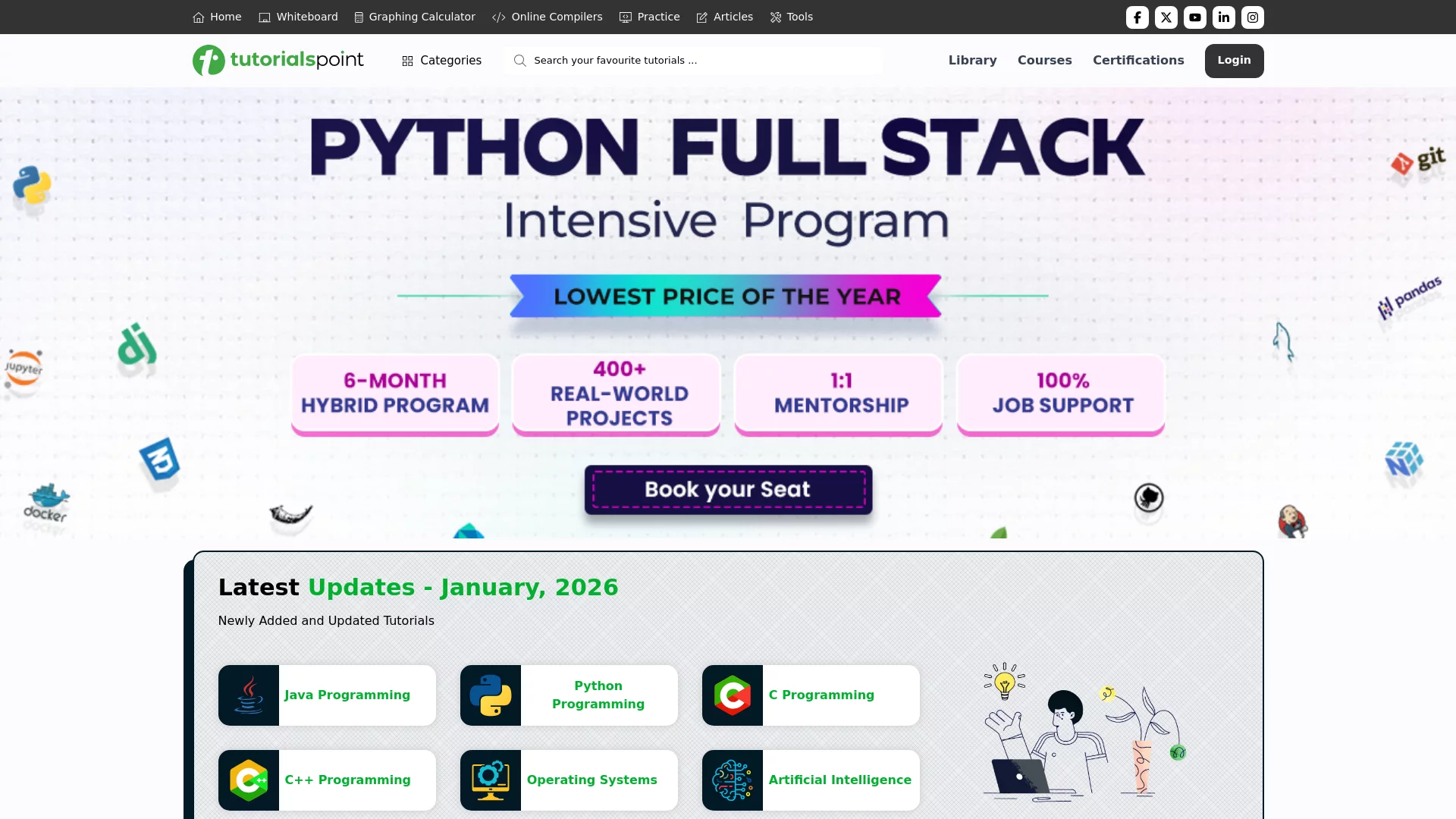The height and width of the screenshot is (819, 1456).
Task: Switch to the Courses section
Action: [x=1044, y=60]
